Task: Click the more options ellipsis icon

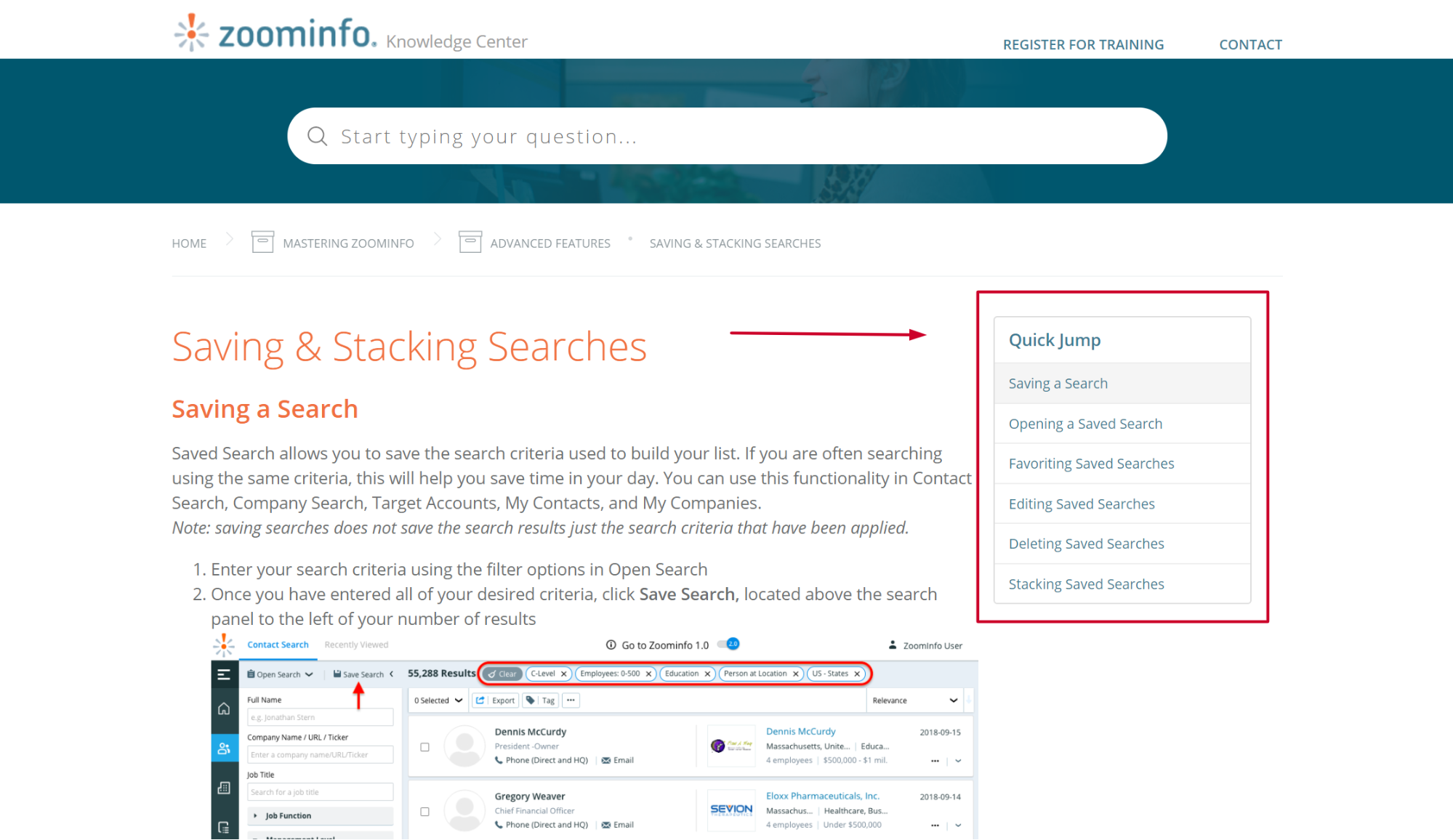Action: [x=571, y=701]
